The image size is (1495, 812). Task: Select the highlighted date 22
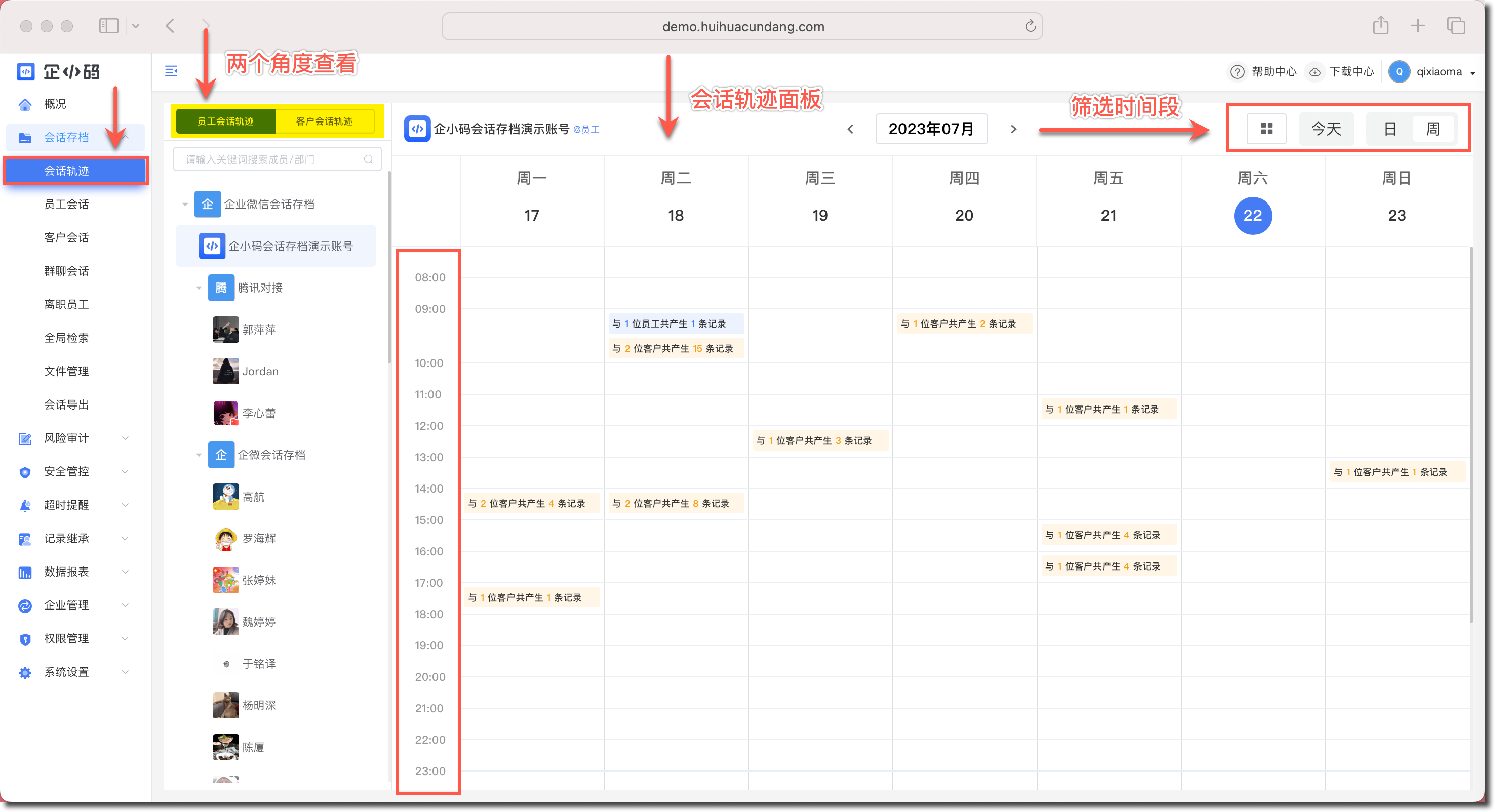click(1252, 216)
